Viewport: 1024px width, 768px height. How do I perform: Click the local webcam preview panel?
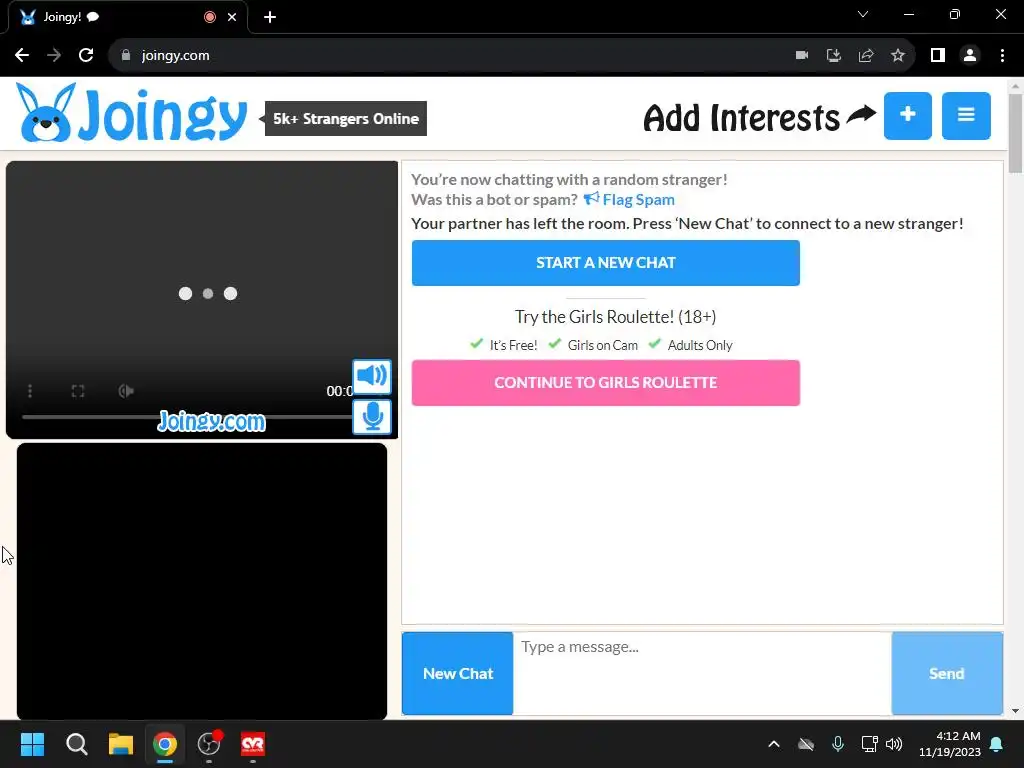coord(202,581)
